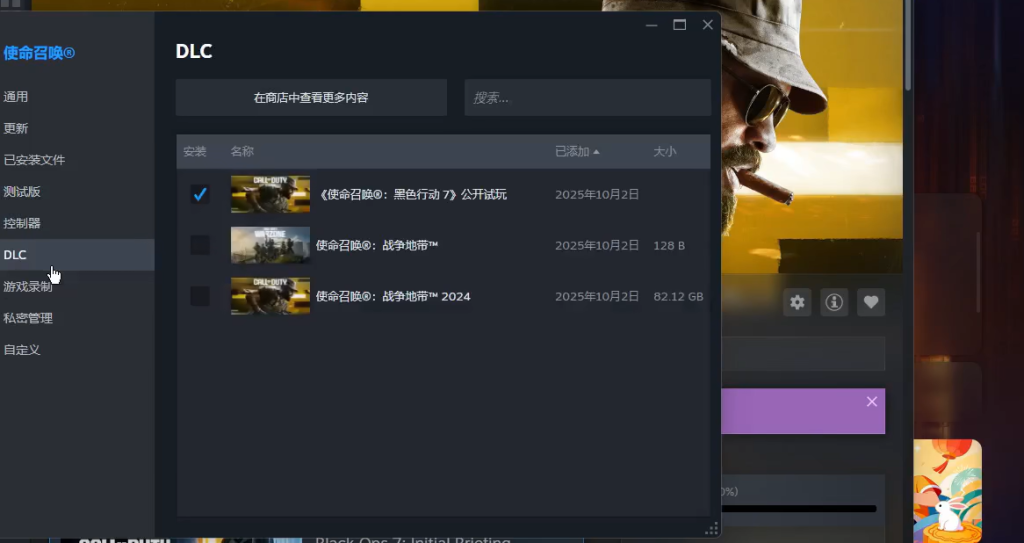This screenshot has height=543, width=1024.
Task: Click the 搜索 DLC search field
Action: click(587, 98)
